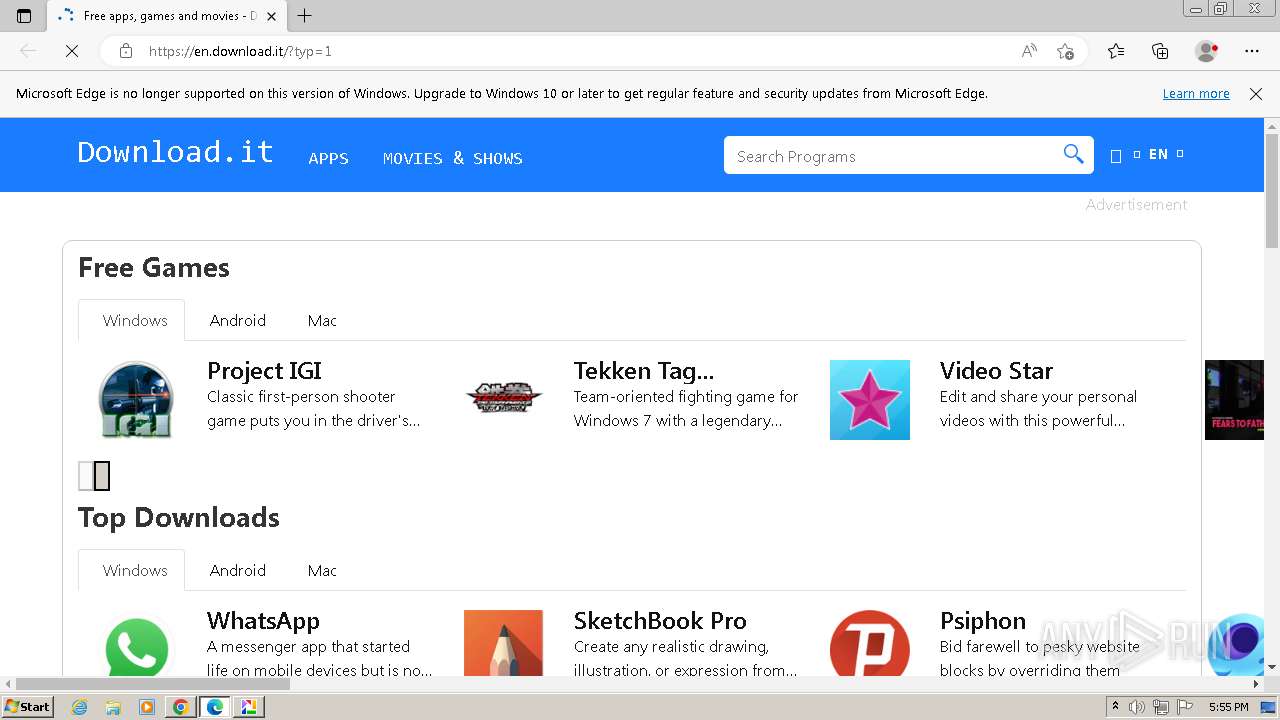Screen dimensions: 1280x720
Task: Open the Fears to Fathom game thumbnail
Action: tap(1234, 400)
